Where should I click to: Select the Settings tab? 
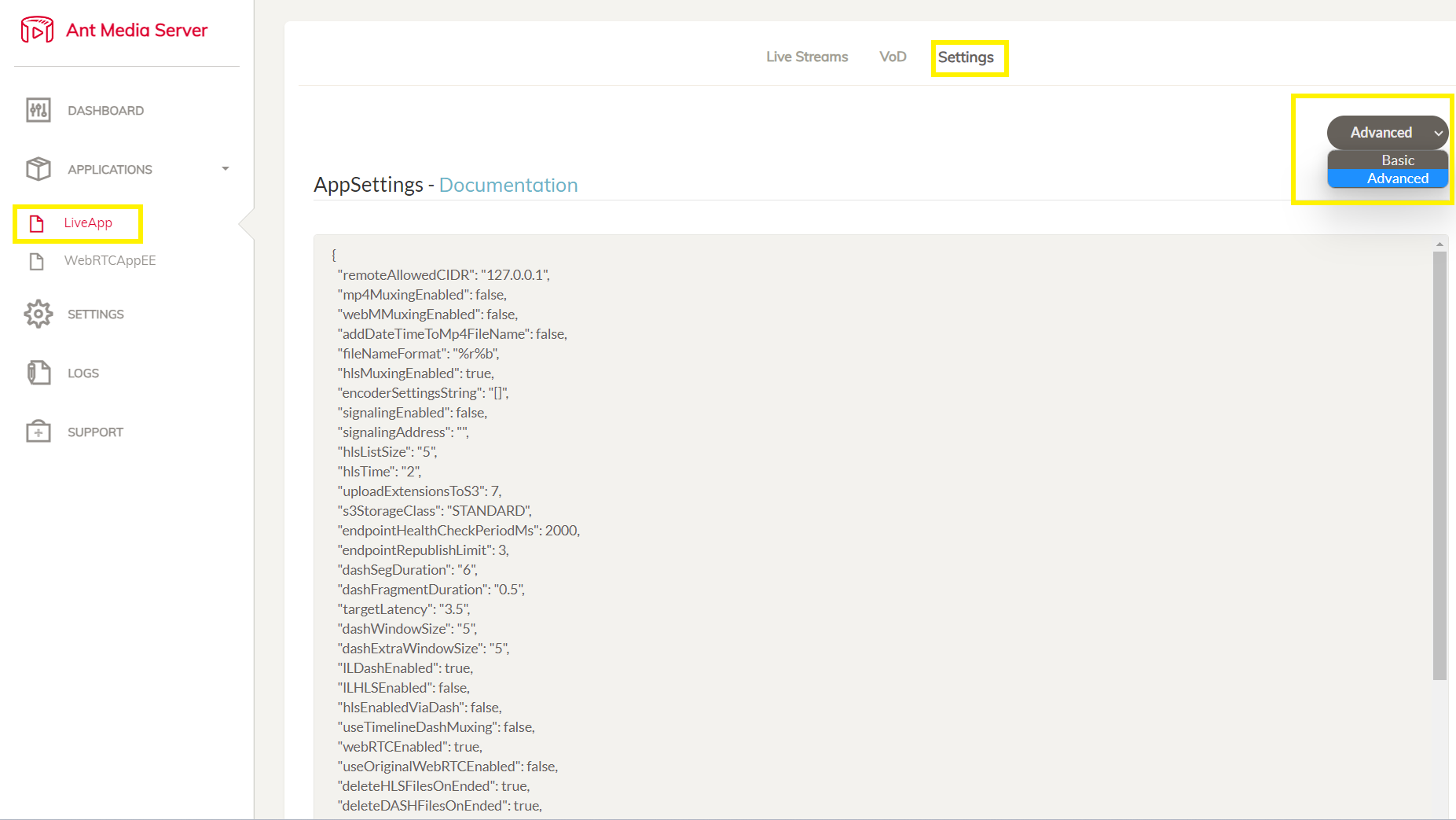click(966, 57)
